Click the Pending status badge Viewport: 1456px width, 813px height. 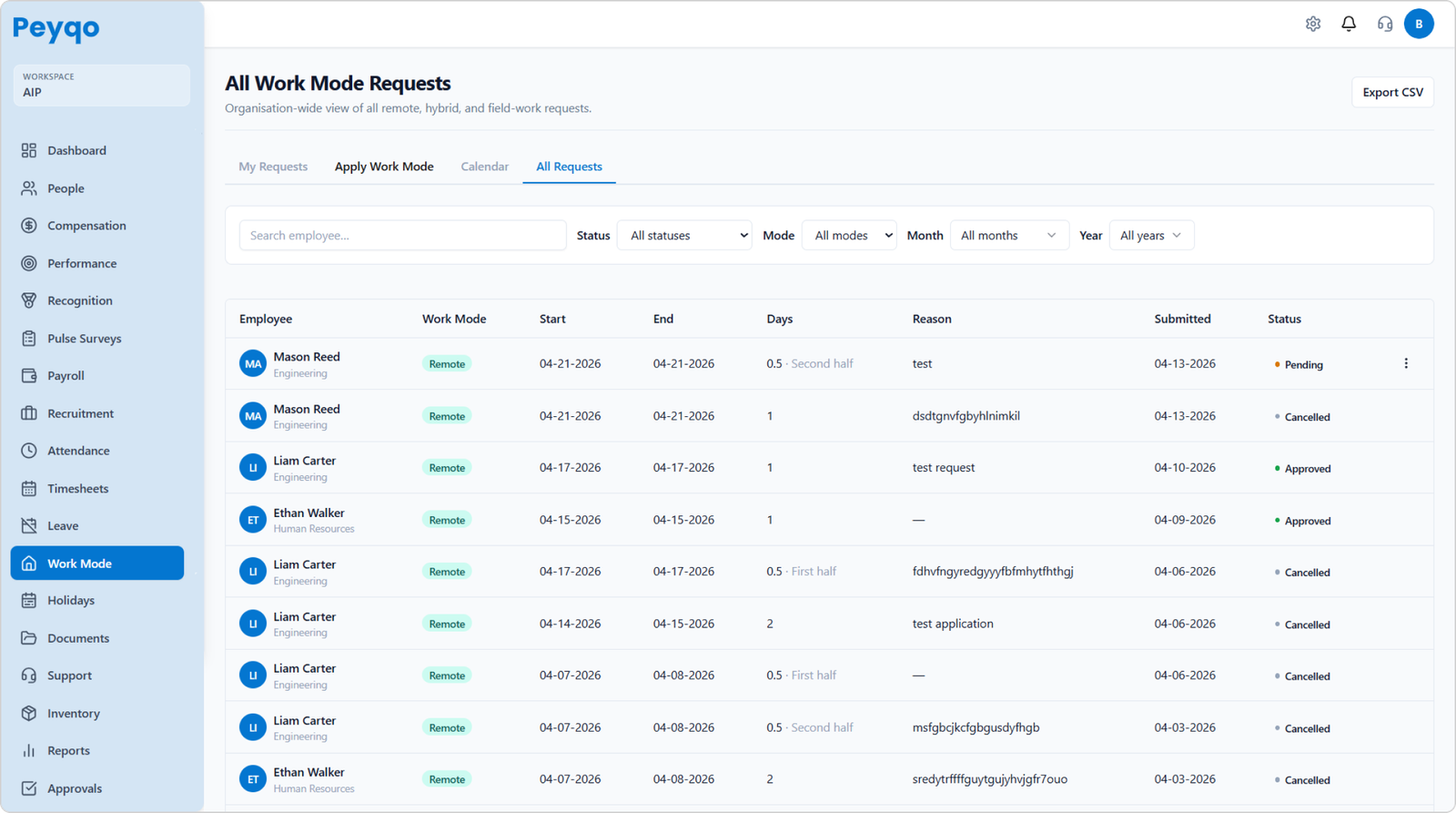pos(1299,364)
